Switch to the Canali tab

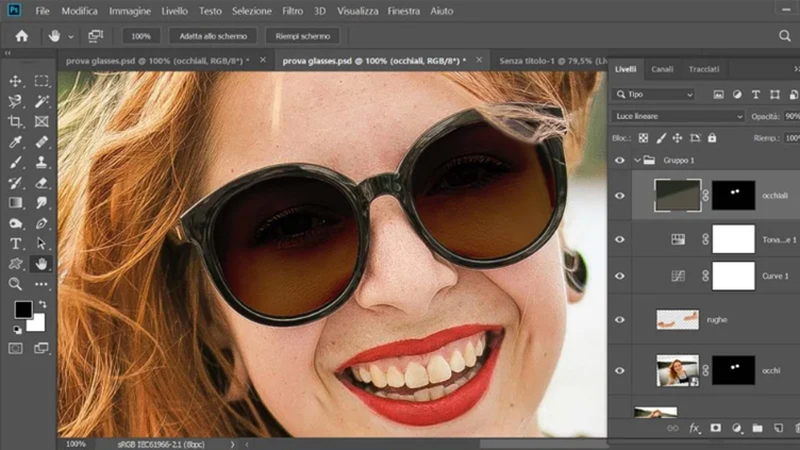(x=662, y=69)
